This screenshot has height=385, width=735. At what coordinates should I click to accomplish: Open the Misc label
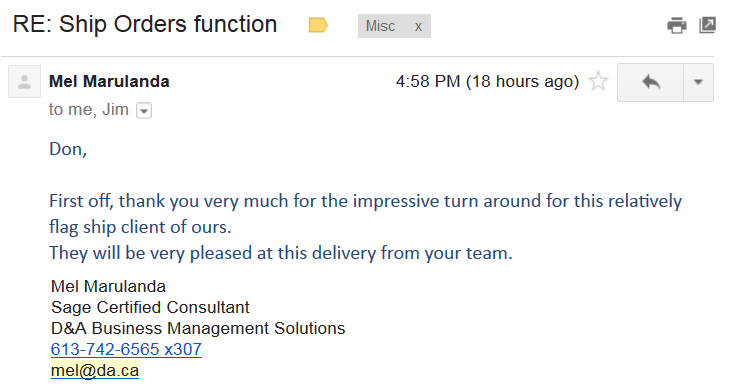coord(380,26)
